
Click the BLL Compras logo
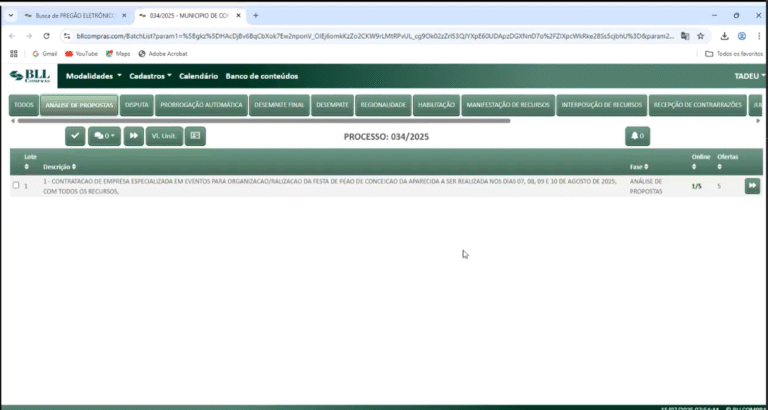(28, 76)
